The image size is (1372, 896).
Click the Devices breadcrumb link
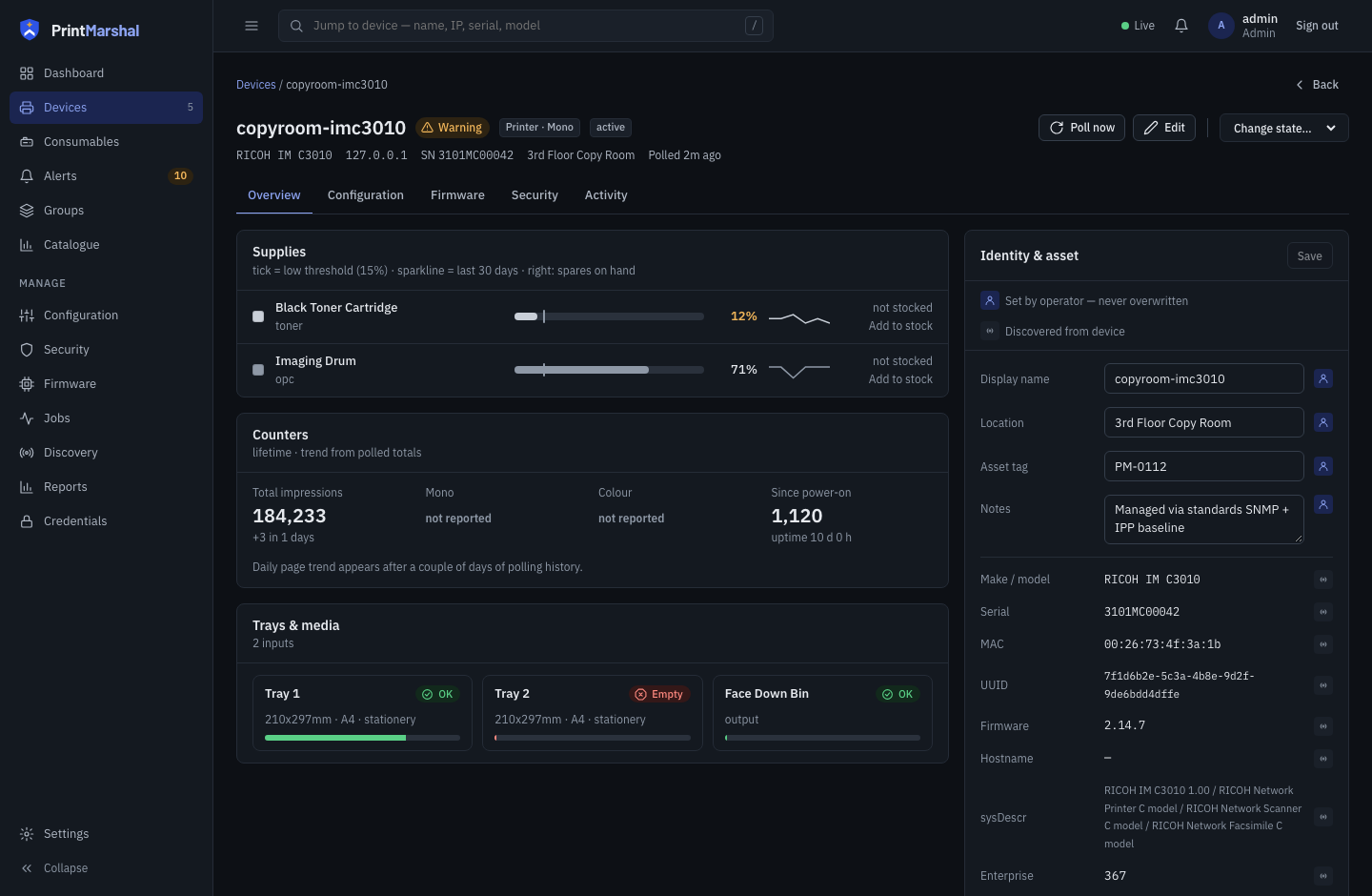(256, 85)
